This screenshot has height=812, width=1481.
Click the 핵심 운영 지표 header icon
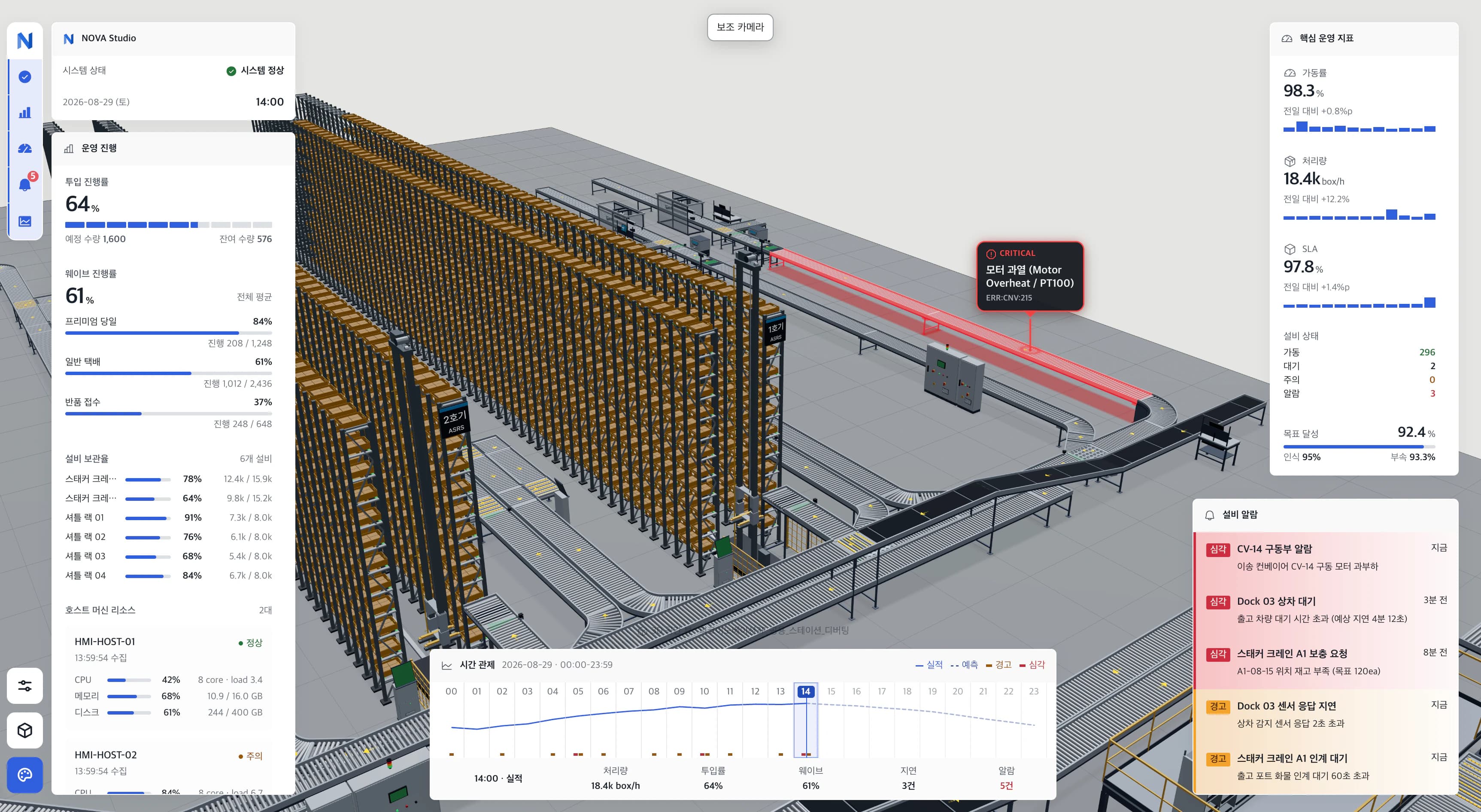(1287, 39)
